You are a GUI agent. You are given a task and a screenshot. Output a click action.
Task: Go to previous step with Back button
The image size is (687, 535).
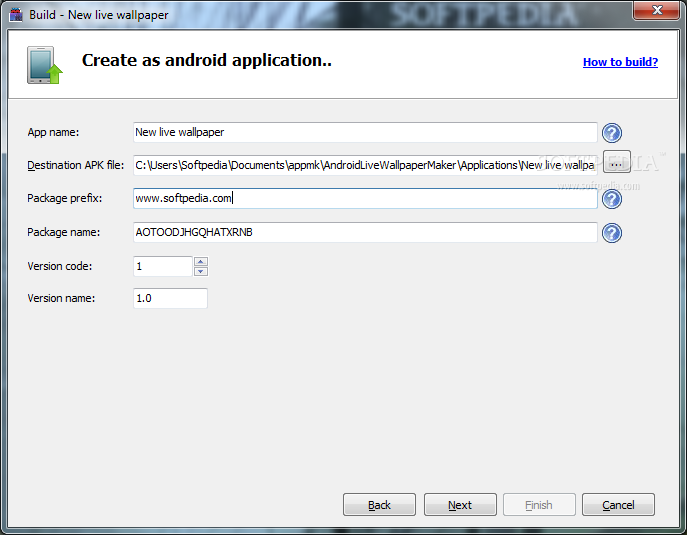379,505
